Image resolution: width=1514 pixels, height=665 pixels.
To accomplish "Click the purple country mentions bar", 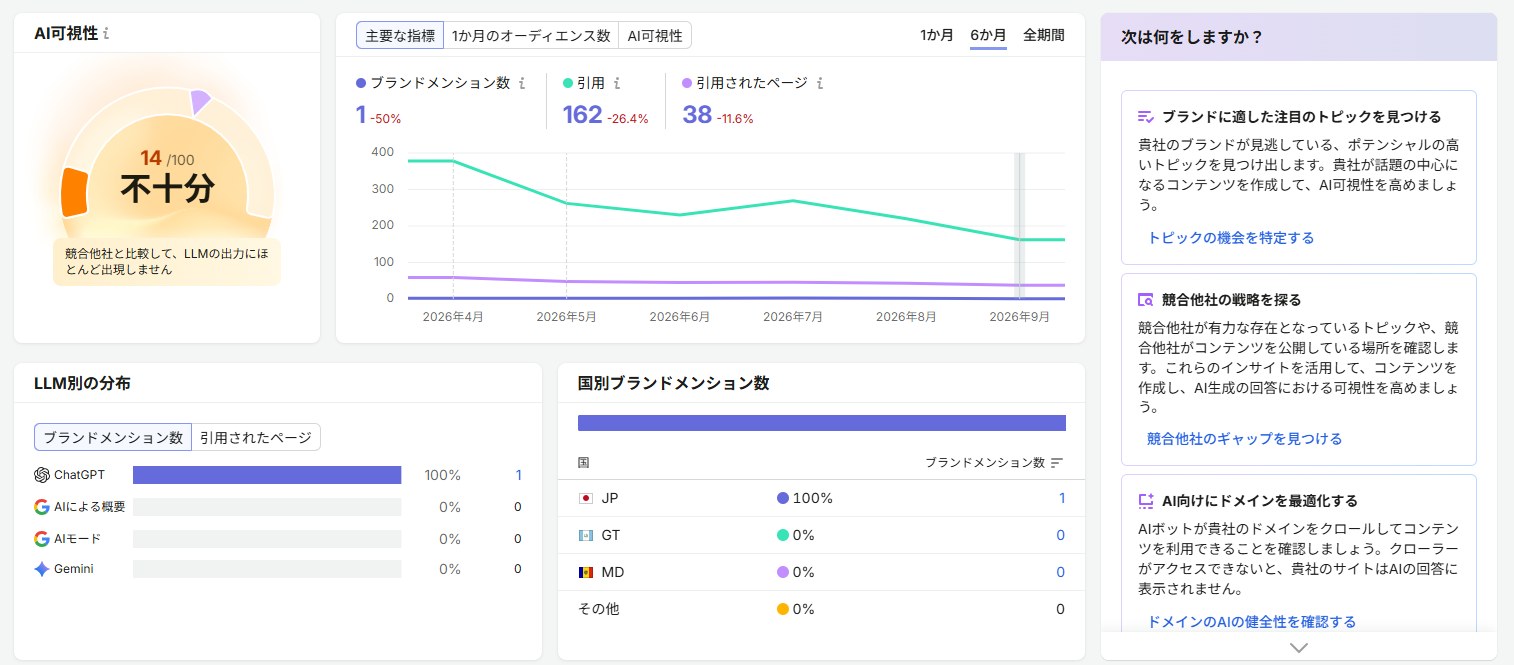I will click(822, 423).
